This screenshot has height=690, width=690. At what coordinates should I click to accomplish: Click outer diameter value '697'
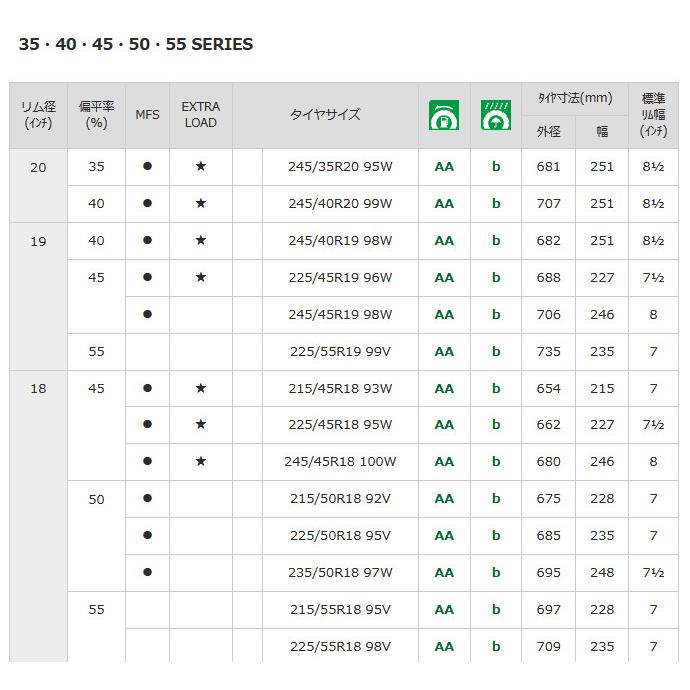click(x=548, y=609)
